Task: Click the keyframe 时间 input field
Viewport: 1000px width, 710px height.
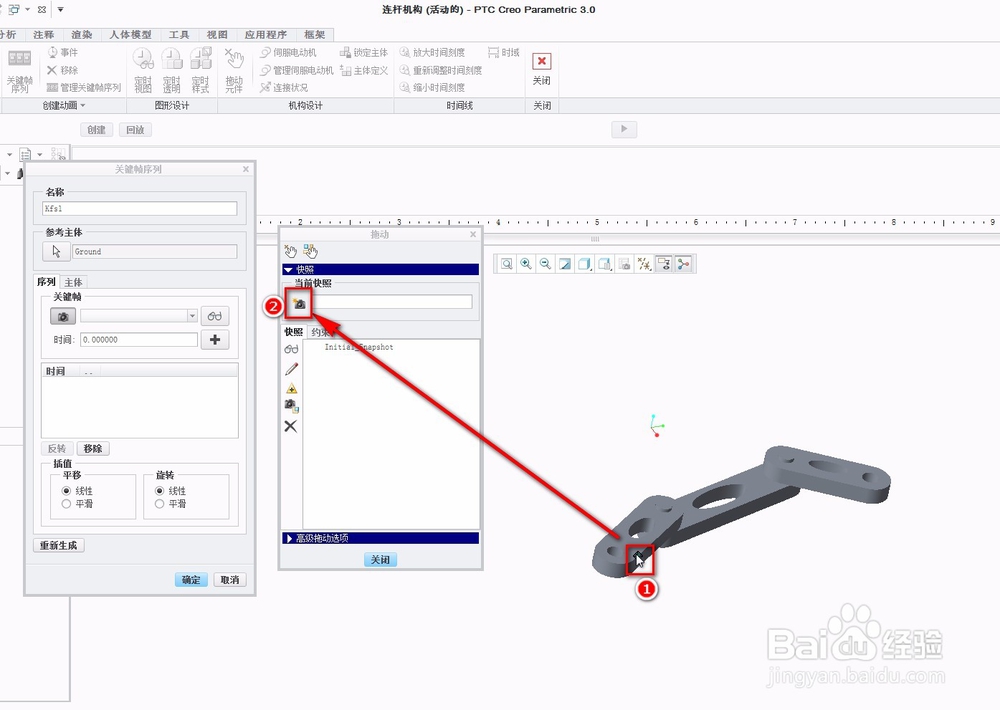Action: pyautogui.click(x=139, y=340)
